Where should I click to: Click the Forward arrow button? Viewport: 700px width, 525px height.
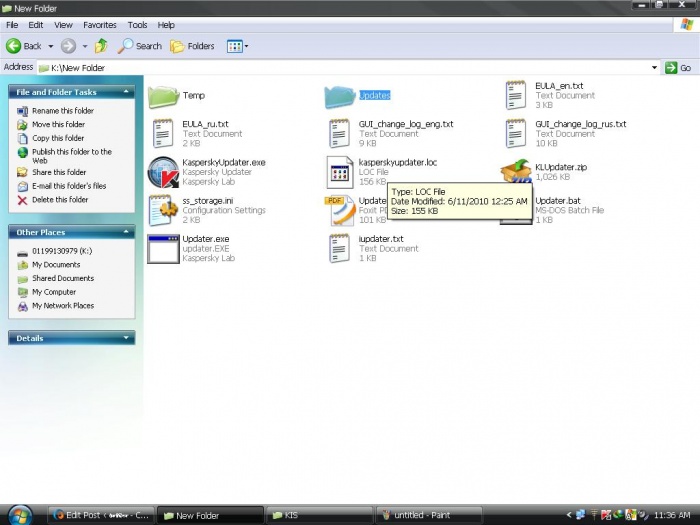68,46
